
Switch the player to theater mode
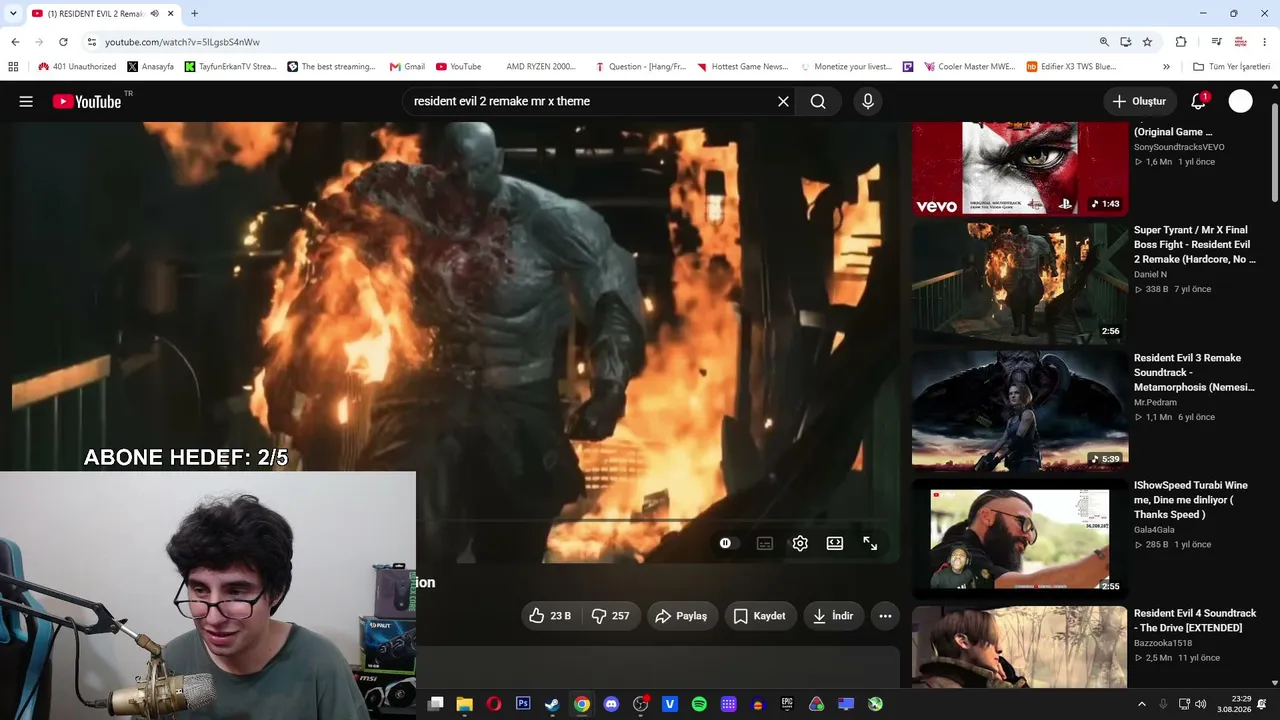[835, 543]
